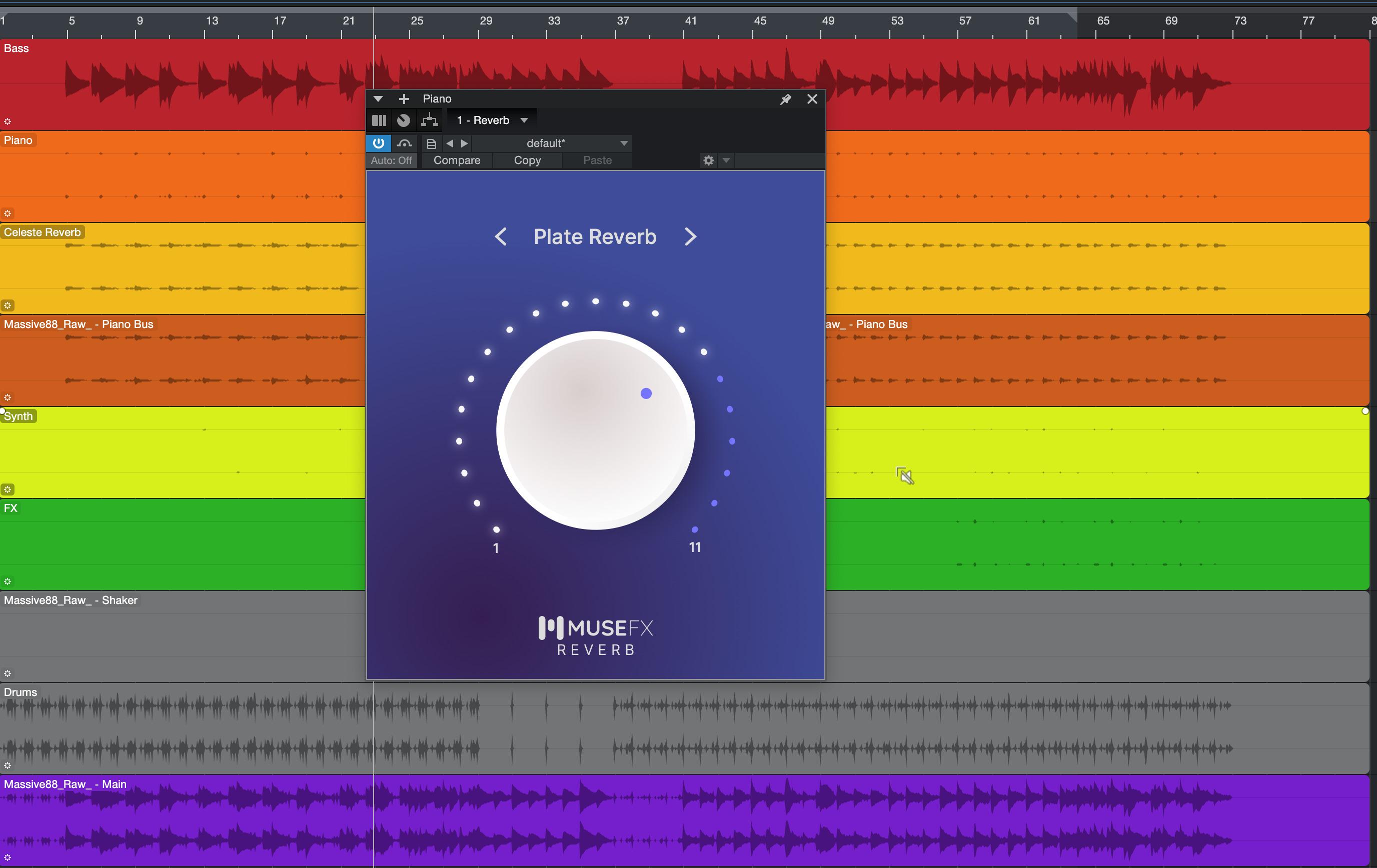Pin the Reverb plugin window
Screen dimensions: 1377x868
pos(786,99)
